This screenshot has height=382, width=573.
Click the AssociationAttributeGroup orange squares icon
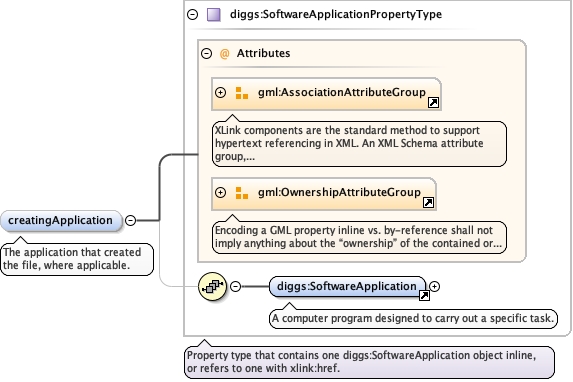(242, 93)
